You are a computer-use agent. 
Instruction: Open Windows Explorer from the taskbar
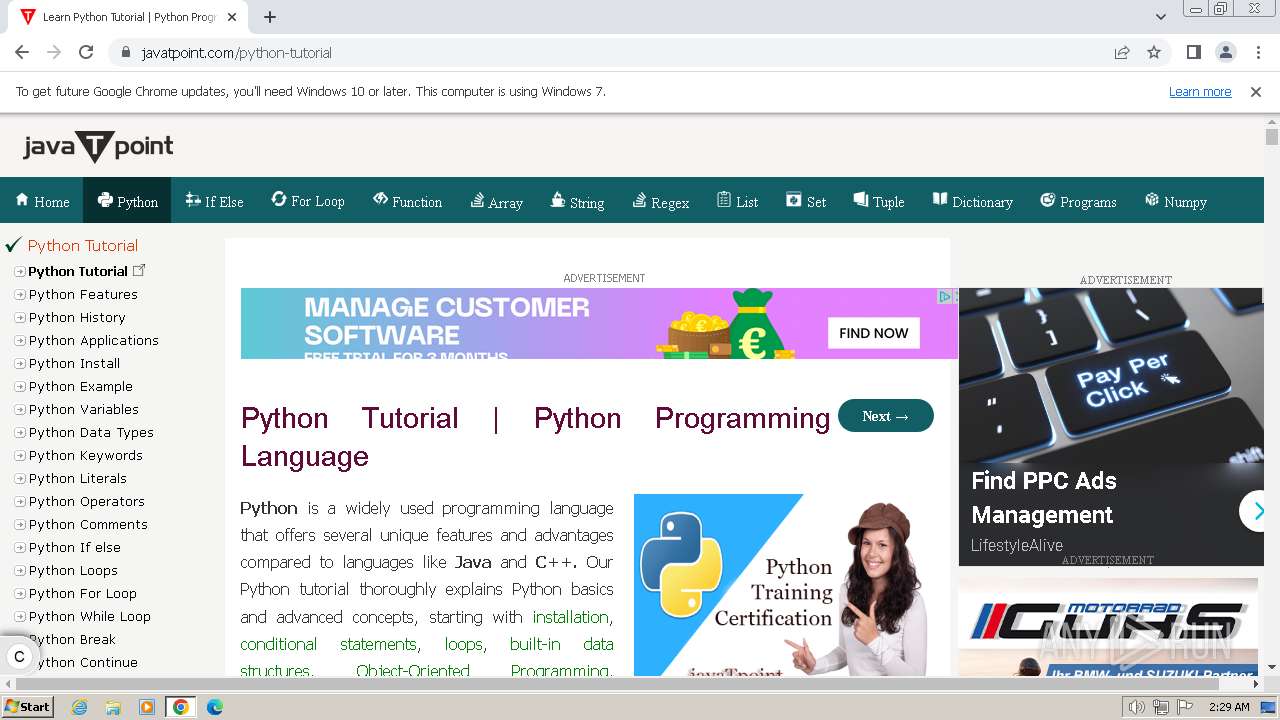[113, 707]
